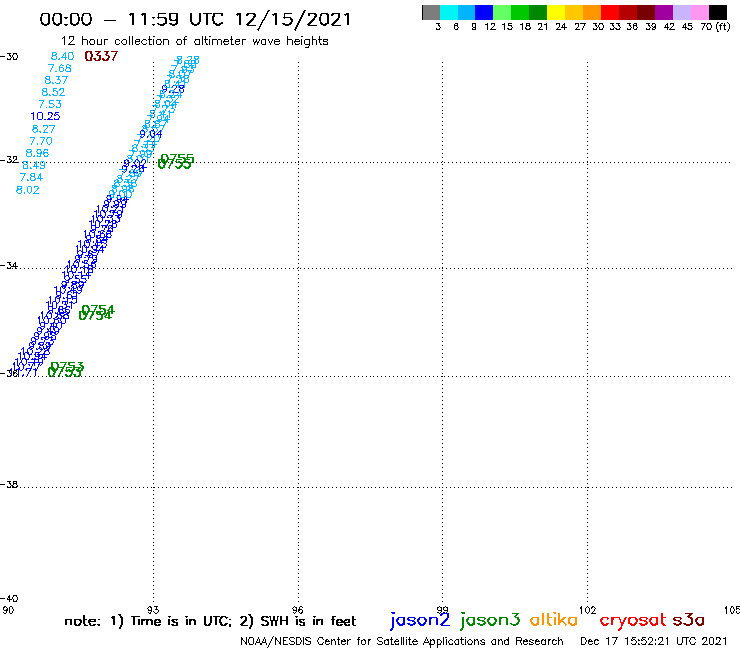The width and height of the screenshot is (740, 650).
Task: Pick the yellow swatch in the wave height legend
Action: tap(556, 12)
